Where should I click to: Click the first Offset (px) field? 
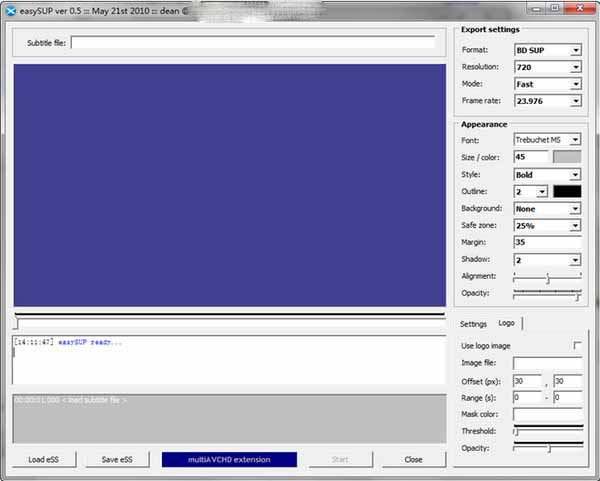click(x=527, y=381)
